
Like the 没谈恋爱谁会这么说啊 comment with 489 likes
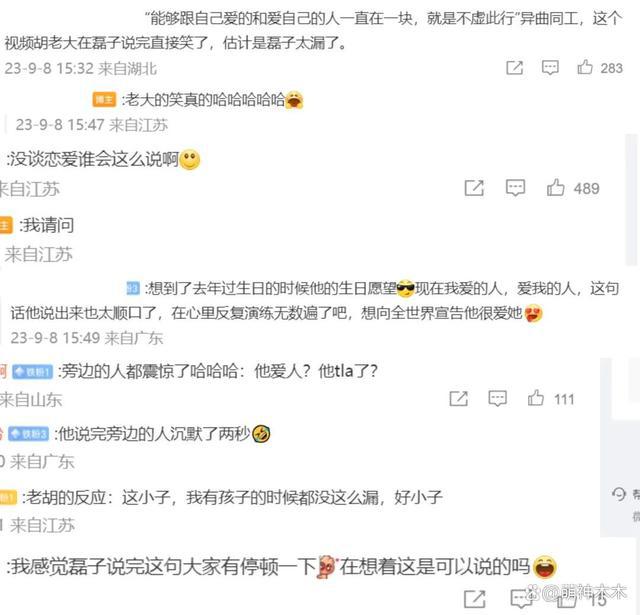(556, 188)
